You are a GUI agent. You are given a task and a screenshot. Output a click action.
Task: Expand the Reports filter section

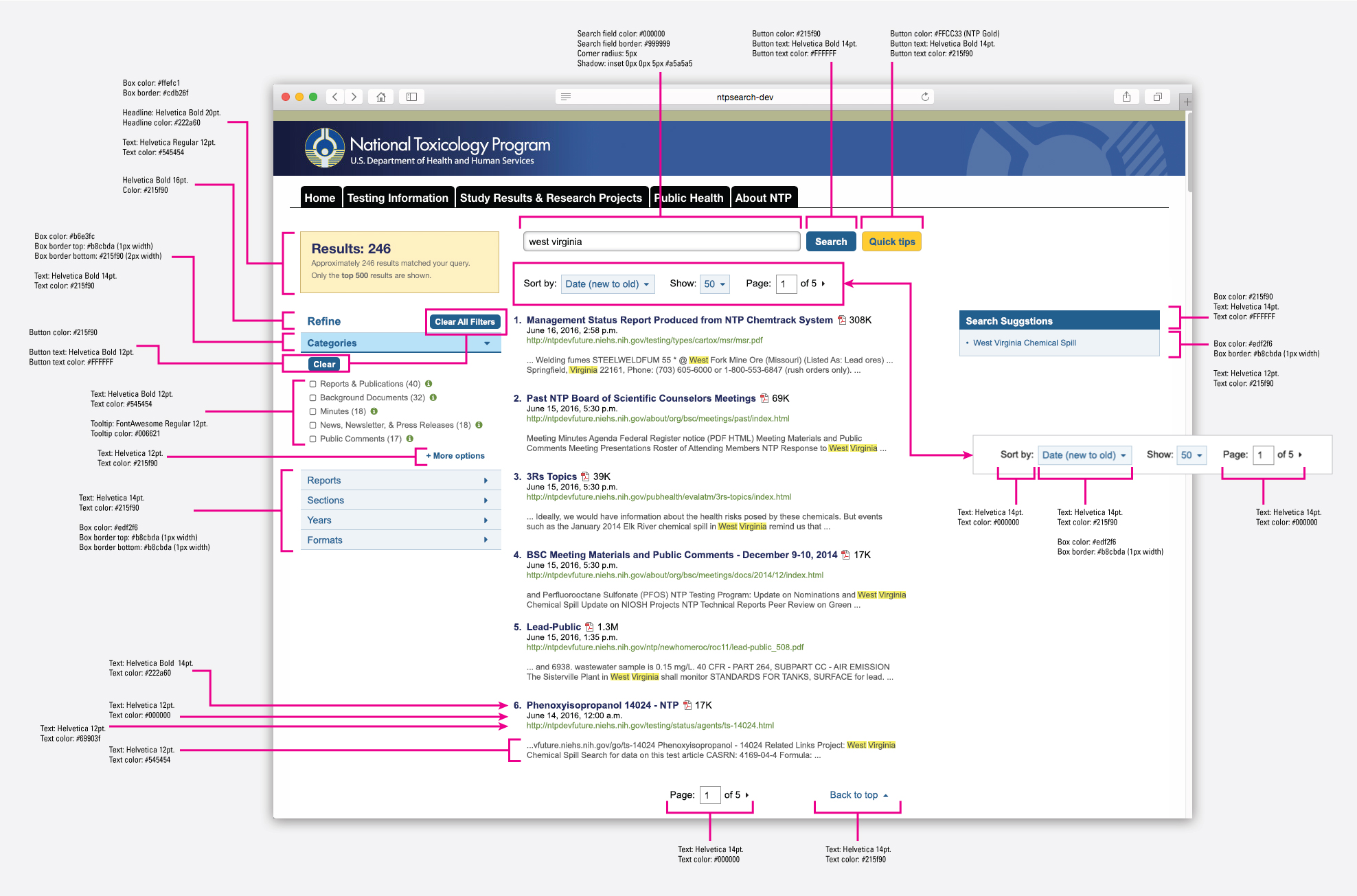400,481
